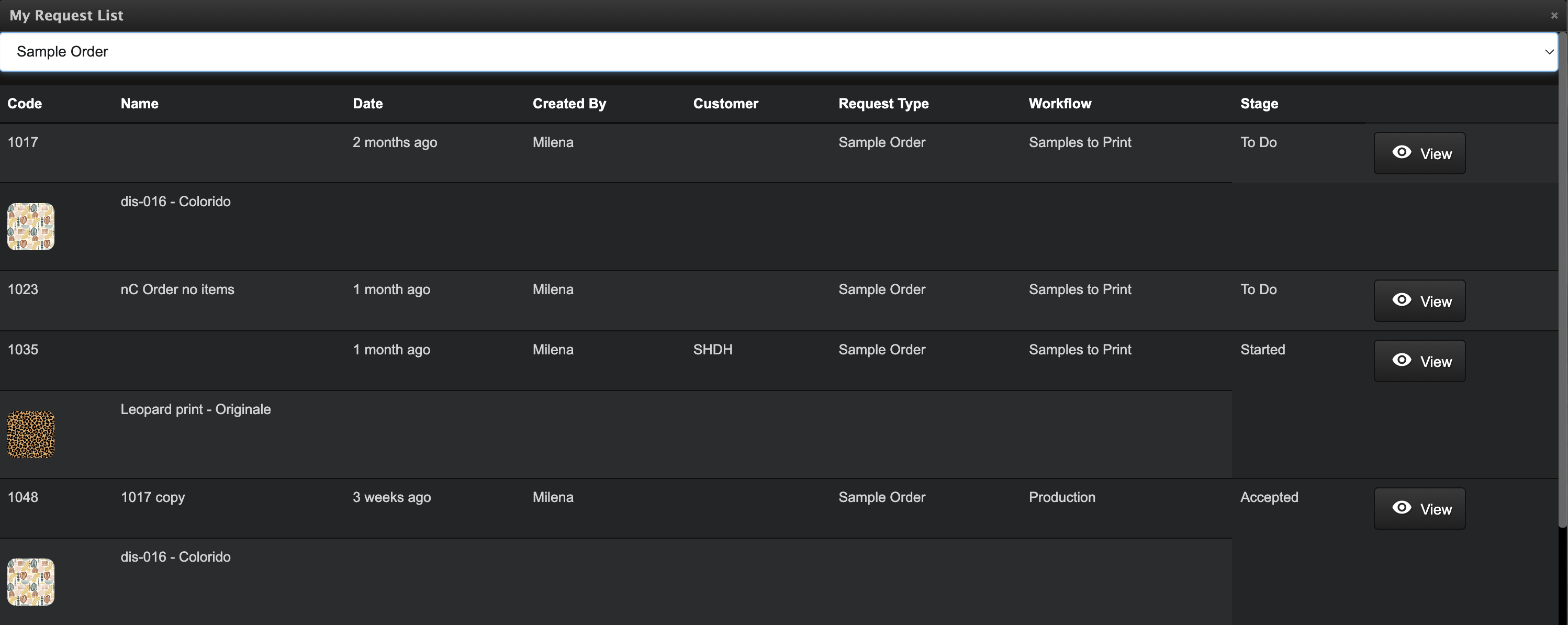The width and height of the screenshot is (1568, 625).
Task: Click the eye icon for request 1048
Action: point(1401,508)
